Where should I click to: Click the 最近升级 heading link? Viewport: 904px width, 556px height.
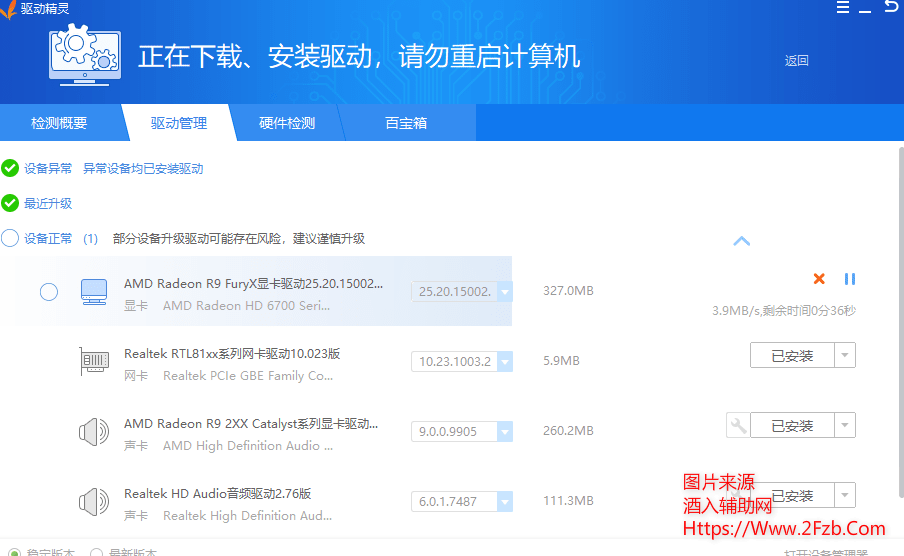pyautogui.click(x=48, y=203)
